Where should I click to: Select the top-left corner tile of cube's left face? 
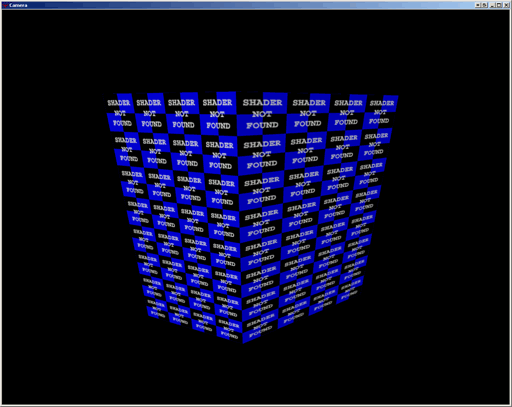coord(119,112)
